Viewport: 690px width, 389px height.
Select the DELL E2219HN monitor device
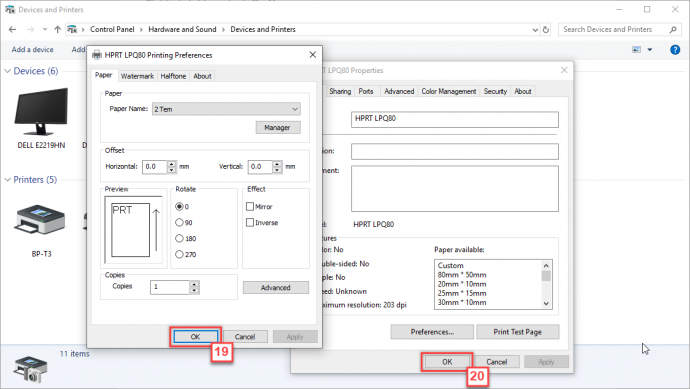pos(41,118)
